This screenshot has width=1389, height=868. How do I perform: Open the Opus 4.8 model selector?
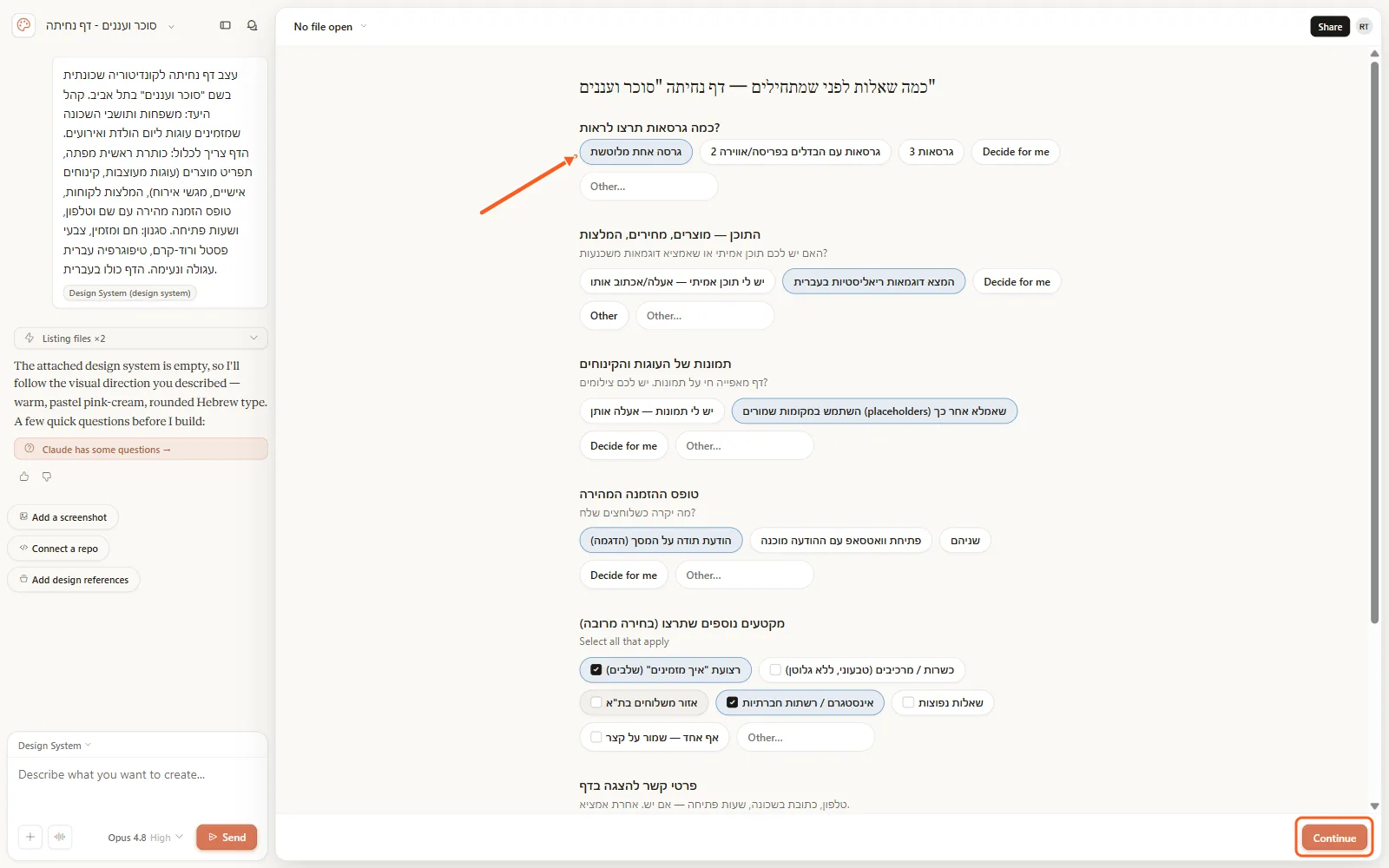(145, 838)
